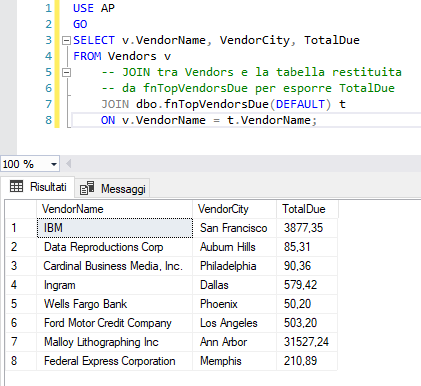This screenshot has width=421, height=386.
Task: Click the San Francisco city cell
Action: click(235, 228)
